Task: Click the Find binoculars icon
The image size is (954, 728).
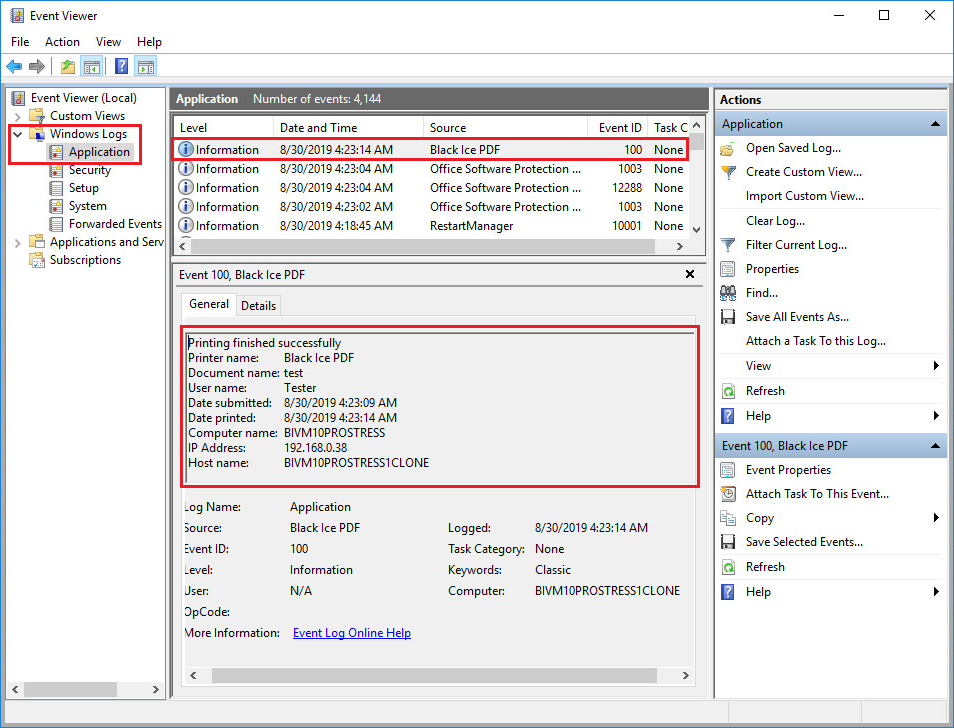Action: pyautogui.click(x=729, y=293)
